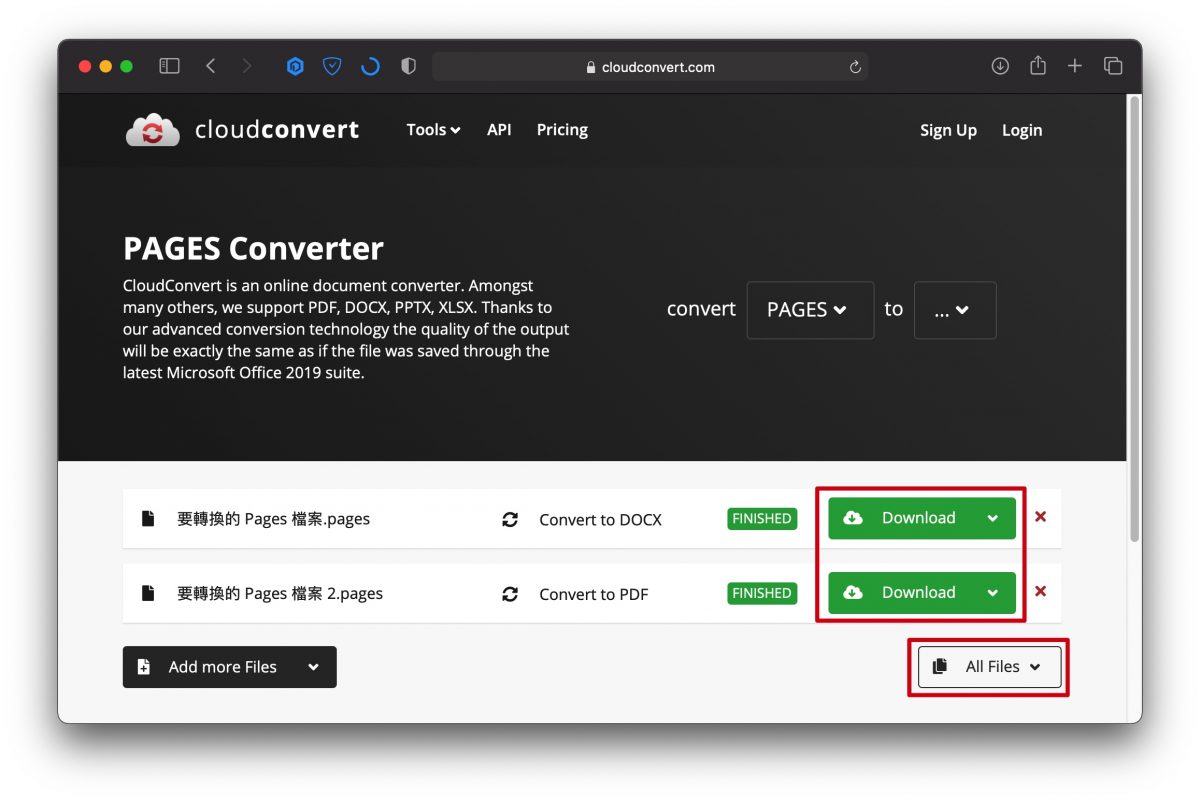Toggle the Safari sidebar icon

click(170, 66)
